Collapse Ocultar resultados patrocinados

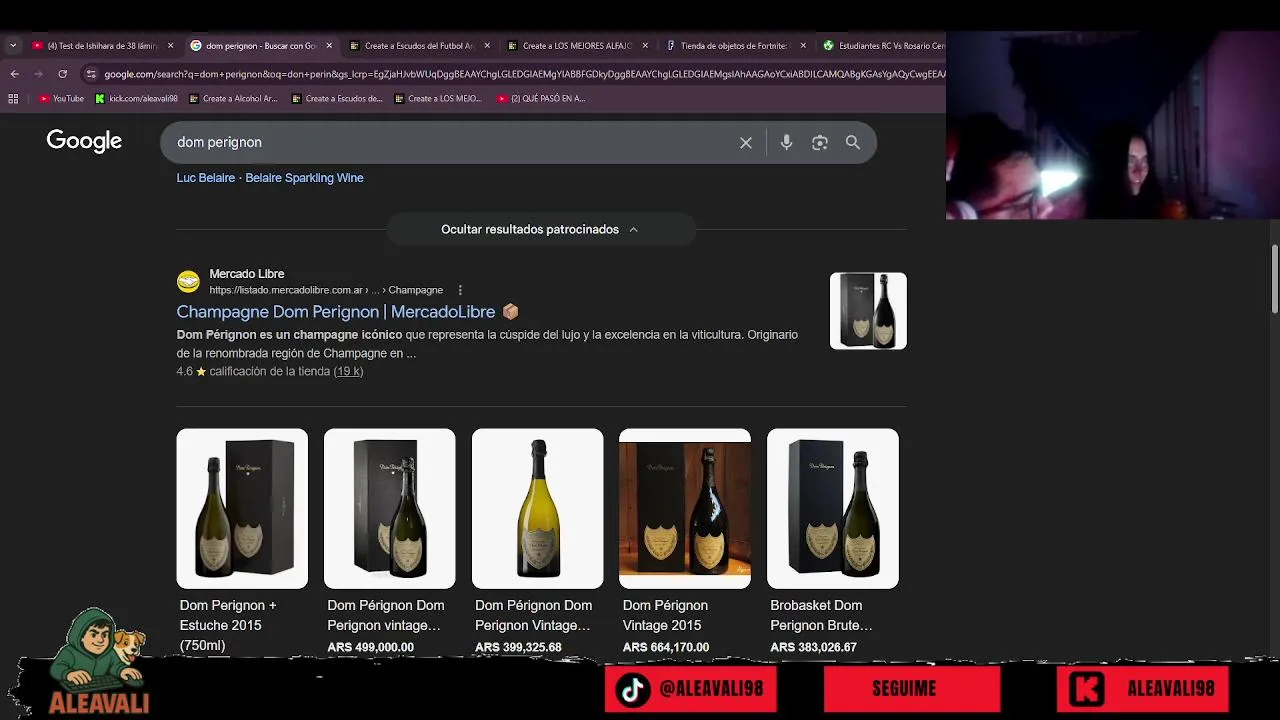[x=540, y=229]
